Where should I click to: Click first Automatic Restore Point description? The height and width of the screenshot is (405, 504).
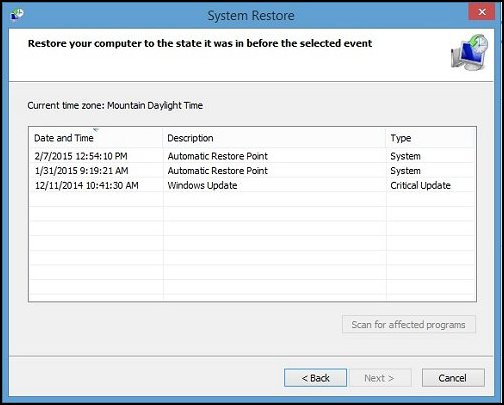tap(218, 156)
